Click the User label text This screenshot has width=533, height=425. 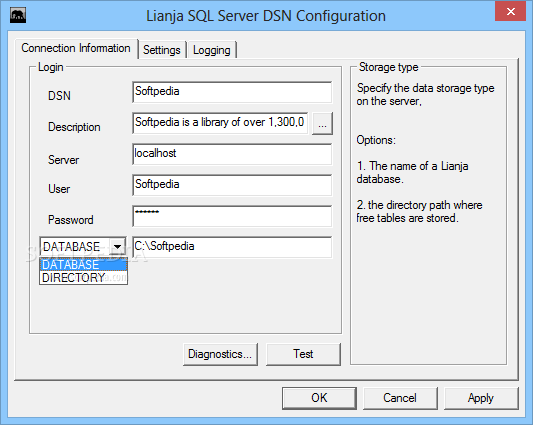coord(59,189)
